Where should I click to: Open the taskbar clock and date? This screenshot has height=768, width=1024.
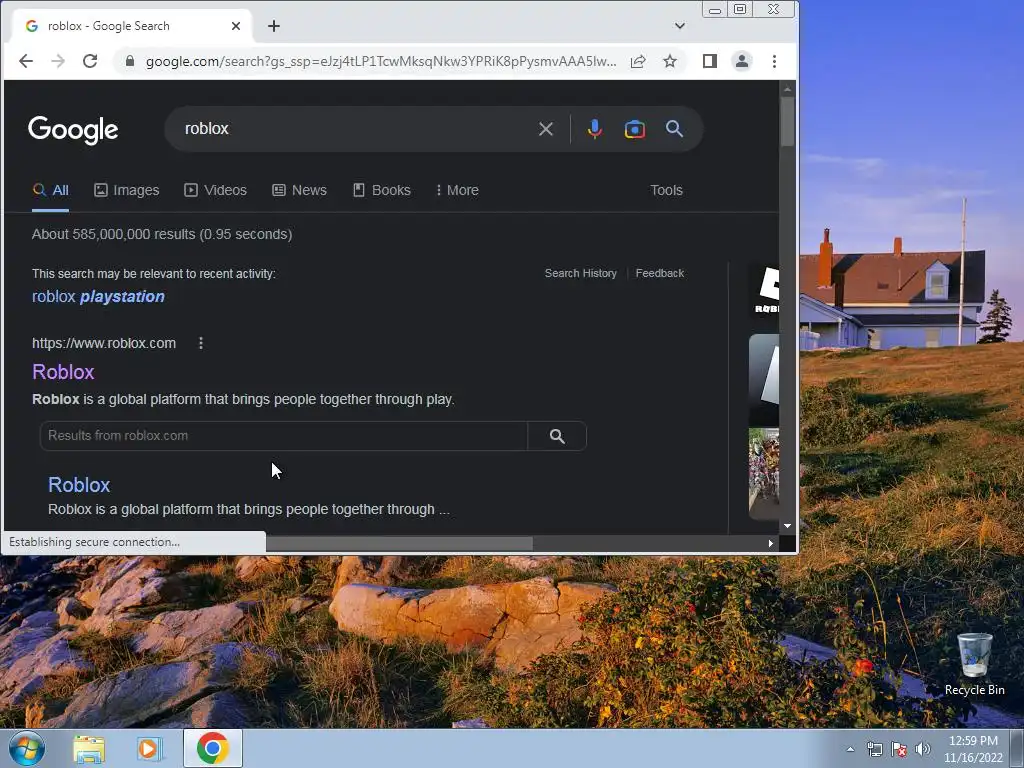973,749
